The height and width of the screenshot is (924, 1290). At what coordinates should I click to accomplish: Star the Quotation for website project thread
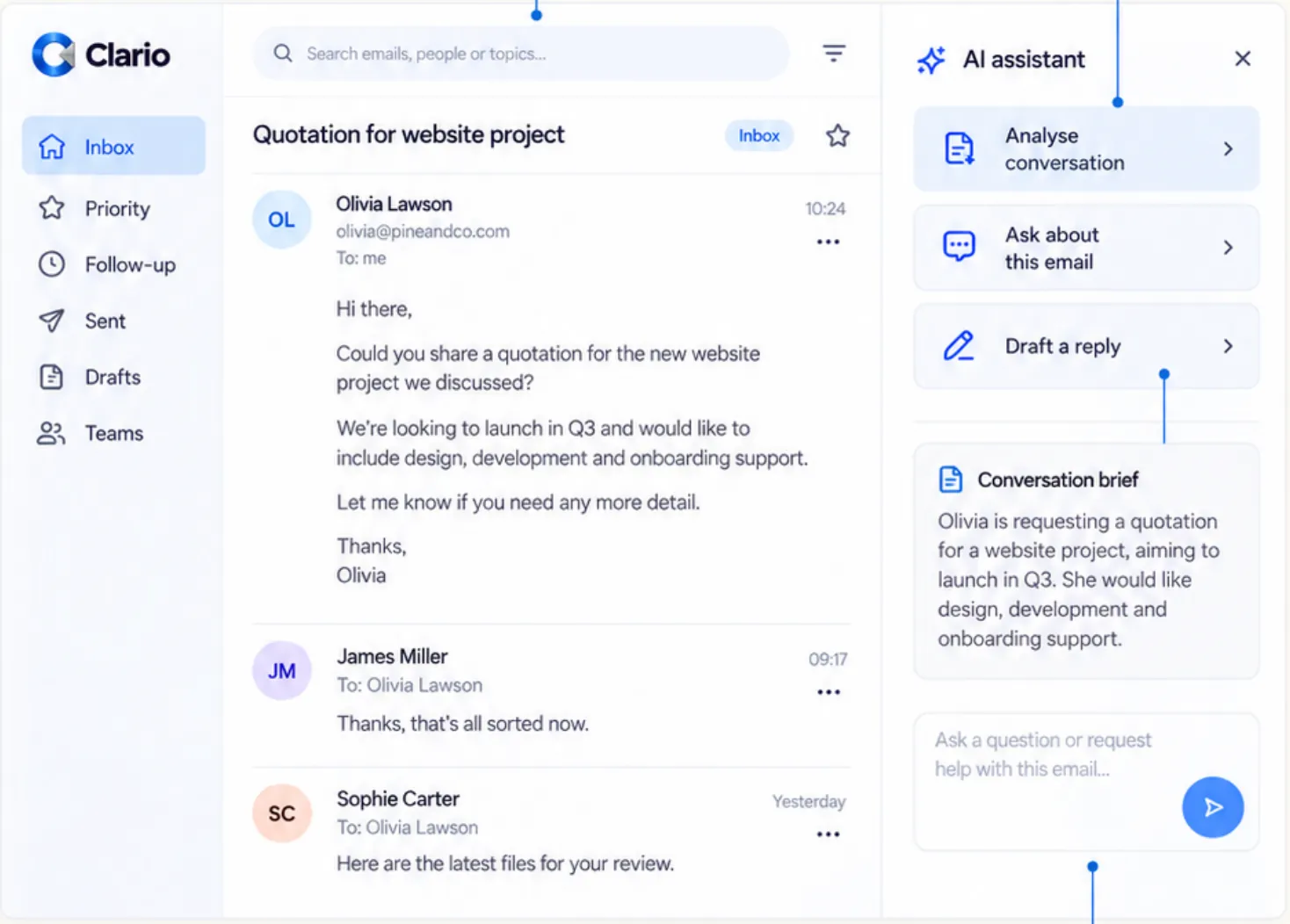tap(837, 135)
